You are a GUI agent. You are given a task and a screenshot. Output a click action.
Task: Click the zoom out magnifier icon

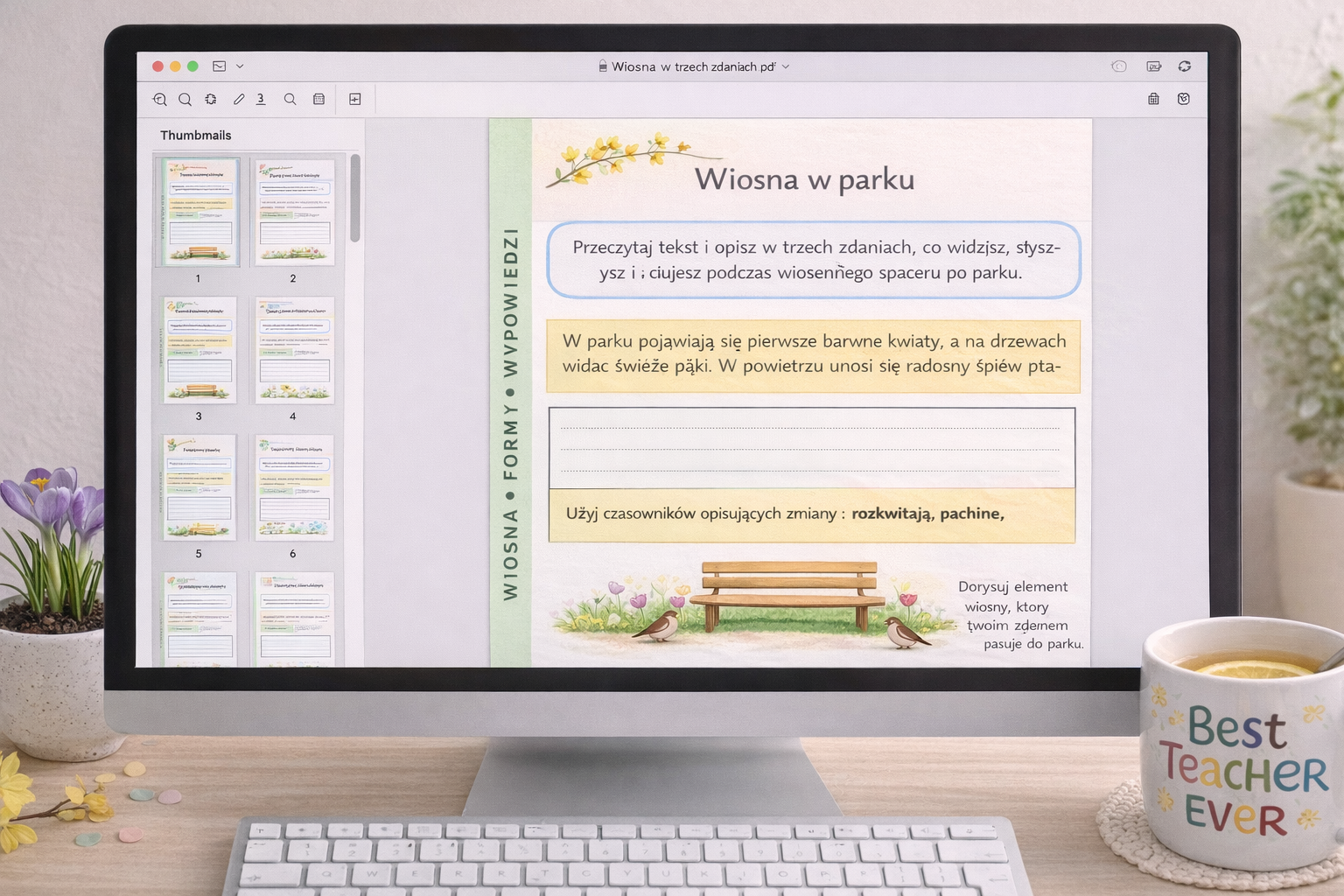click(159, 100)
